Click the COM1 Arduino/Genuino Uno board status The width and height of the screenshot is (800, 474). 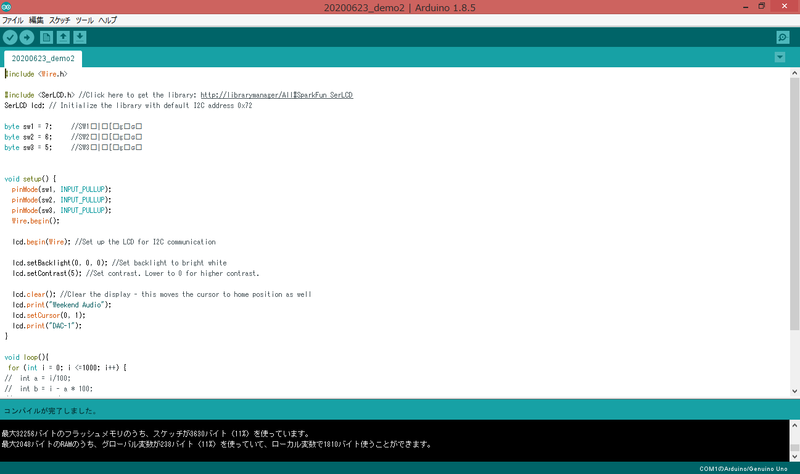pyautogui.click(x=743, y=468)
